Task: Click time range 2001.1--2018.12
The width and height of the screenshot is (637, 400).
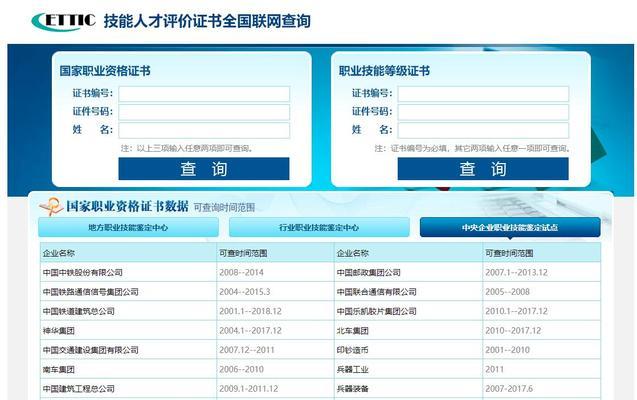Action: [250, 311]
